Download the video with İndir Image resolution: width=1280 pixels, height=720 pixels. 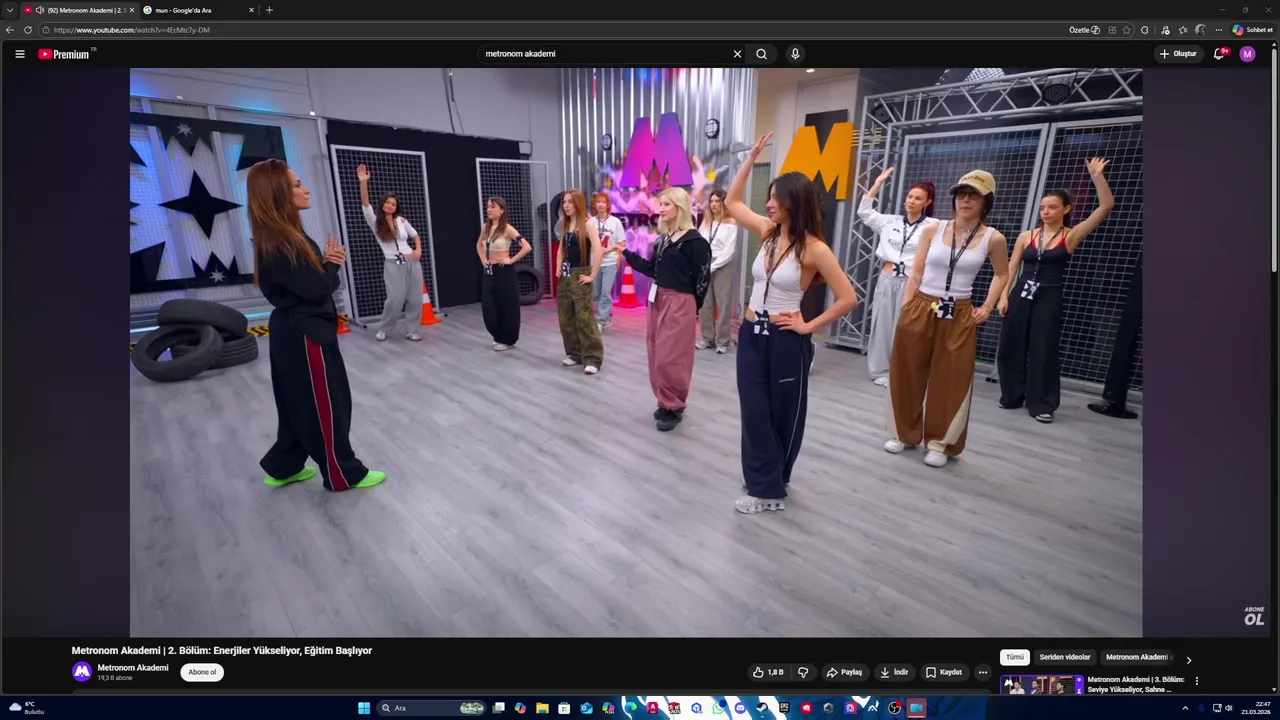click(894, 672)
